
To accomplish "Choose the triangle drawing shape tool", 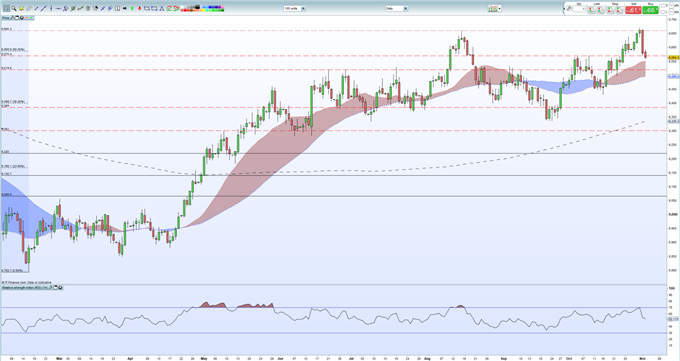I will (x=162, y=9).
